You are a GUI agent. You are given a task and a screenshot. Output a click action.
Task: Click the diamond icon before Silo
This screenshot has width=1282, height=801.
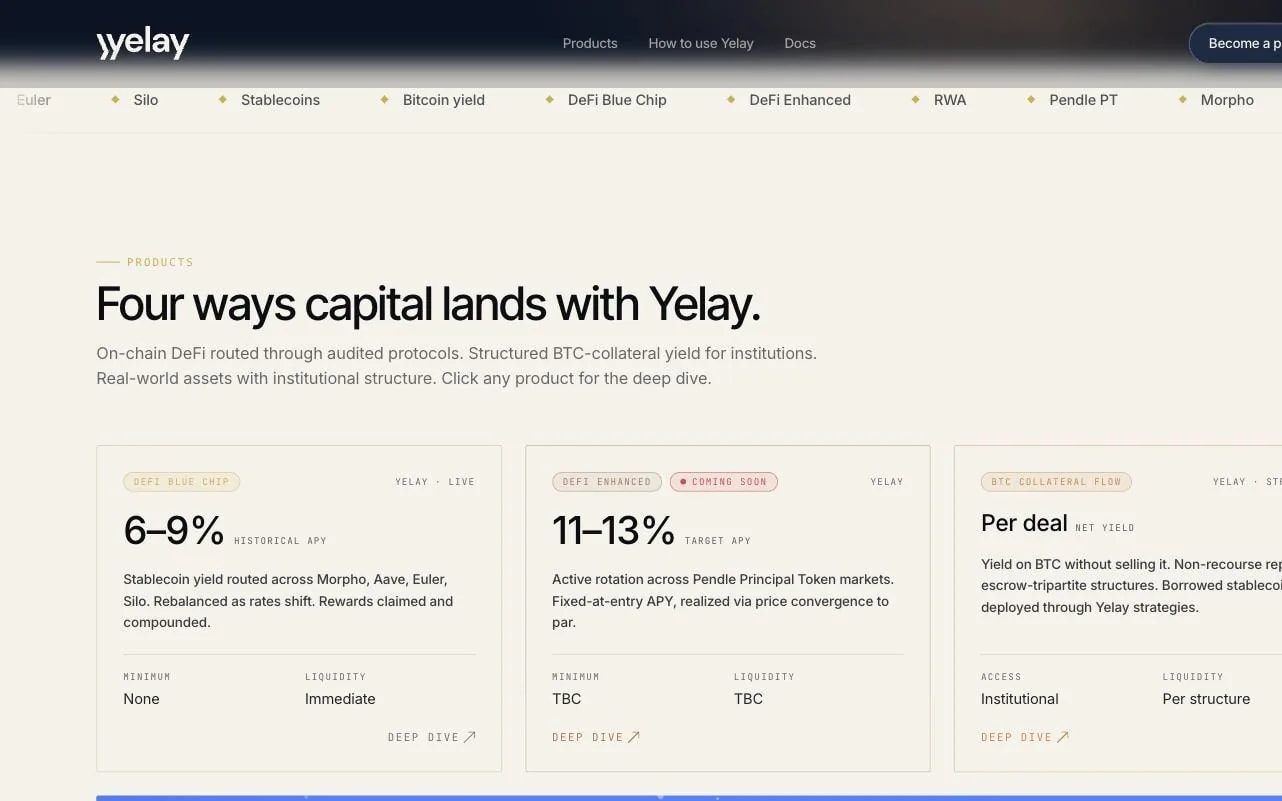114,100
